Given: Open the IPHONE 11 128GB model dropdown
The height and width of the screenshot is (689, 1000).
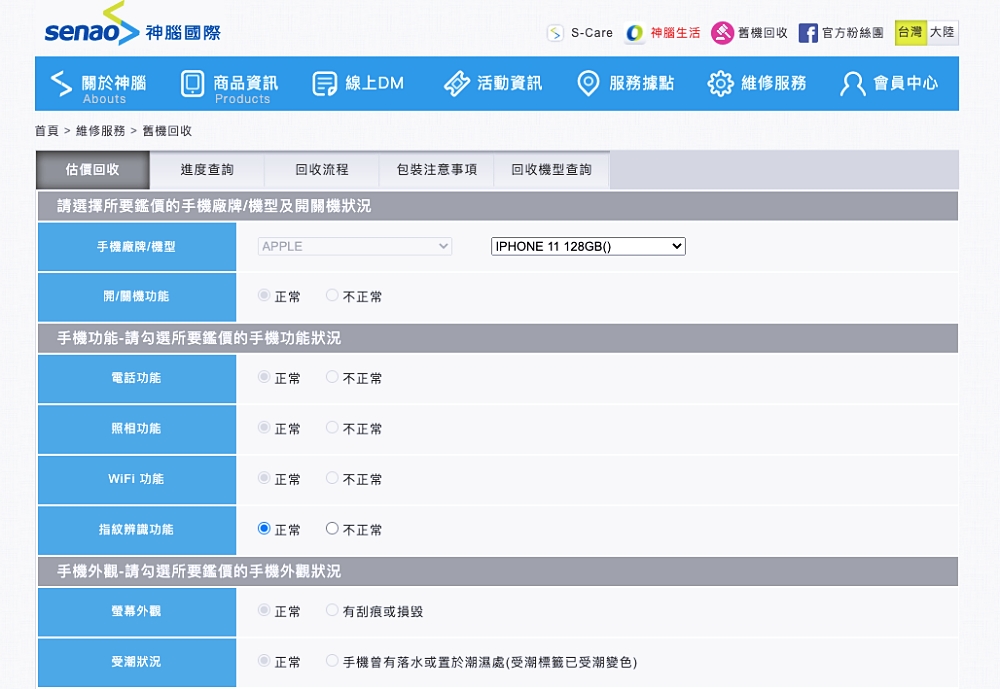Looking at the screenshot, I should pos(588,246).
